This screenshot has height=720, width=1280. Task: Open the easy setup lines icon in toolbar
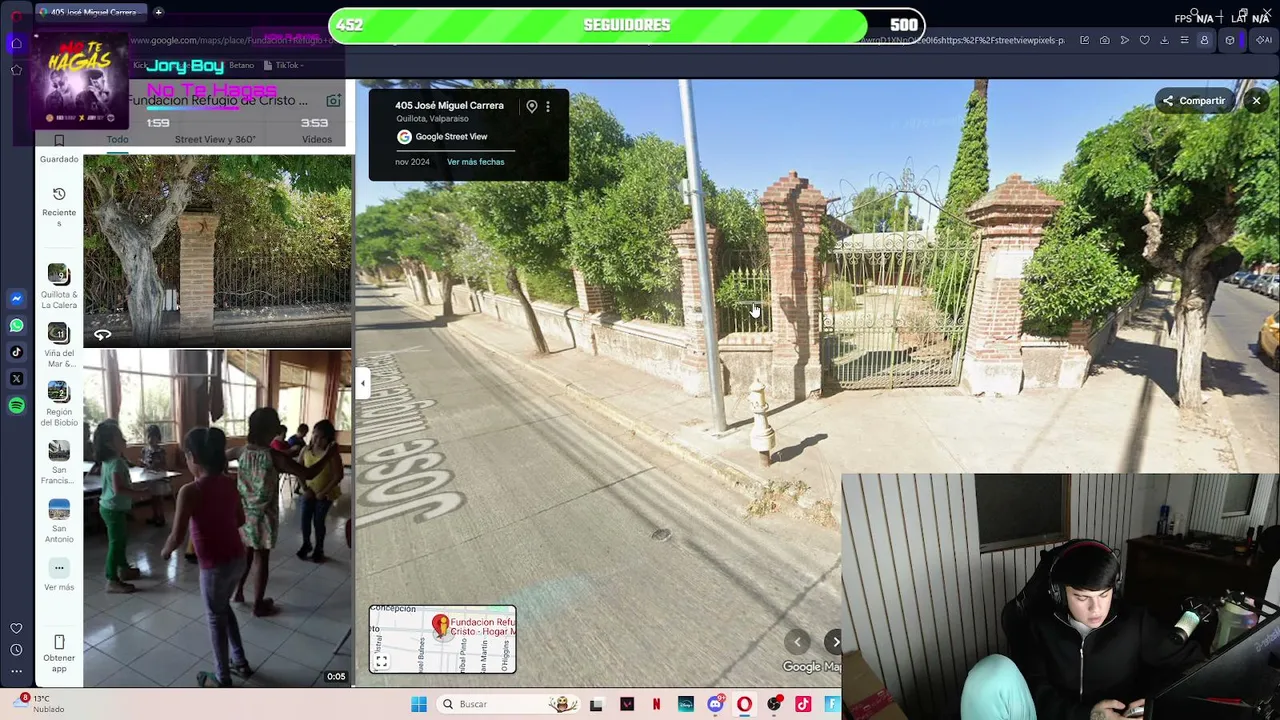click(1184, 40)
